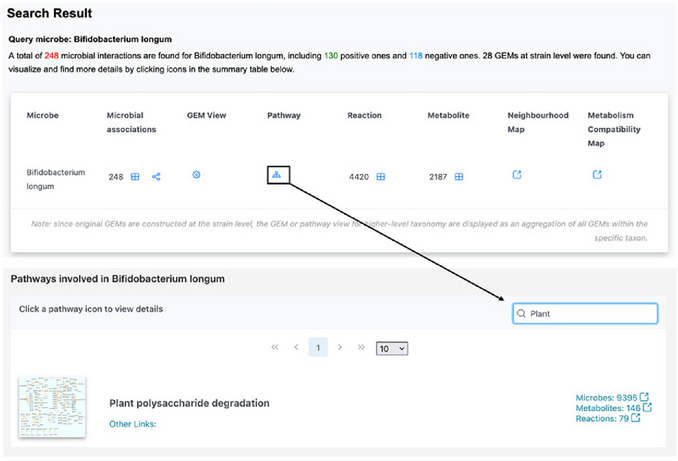
Task: Open the microbial associations network share icon
Action: tap(156, 176)
